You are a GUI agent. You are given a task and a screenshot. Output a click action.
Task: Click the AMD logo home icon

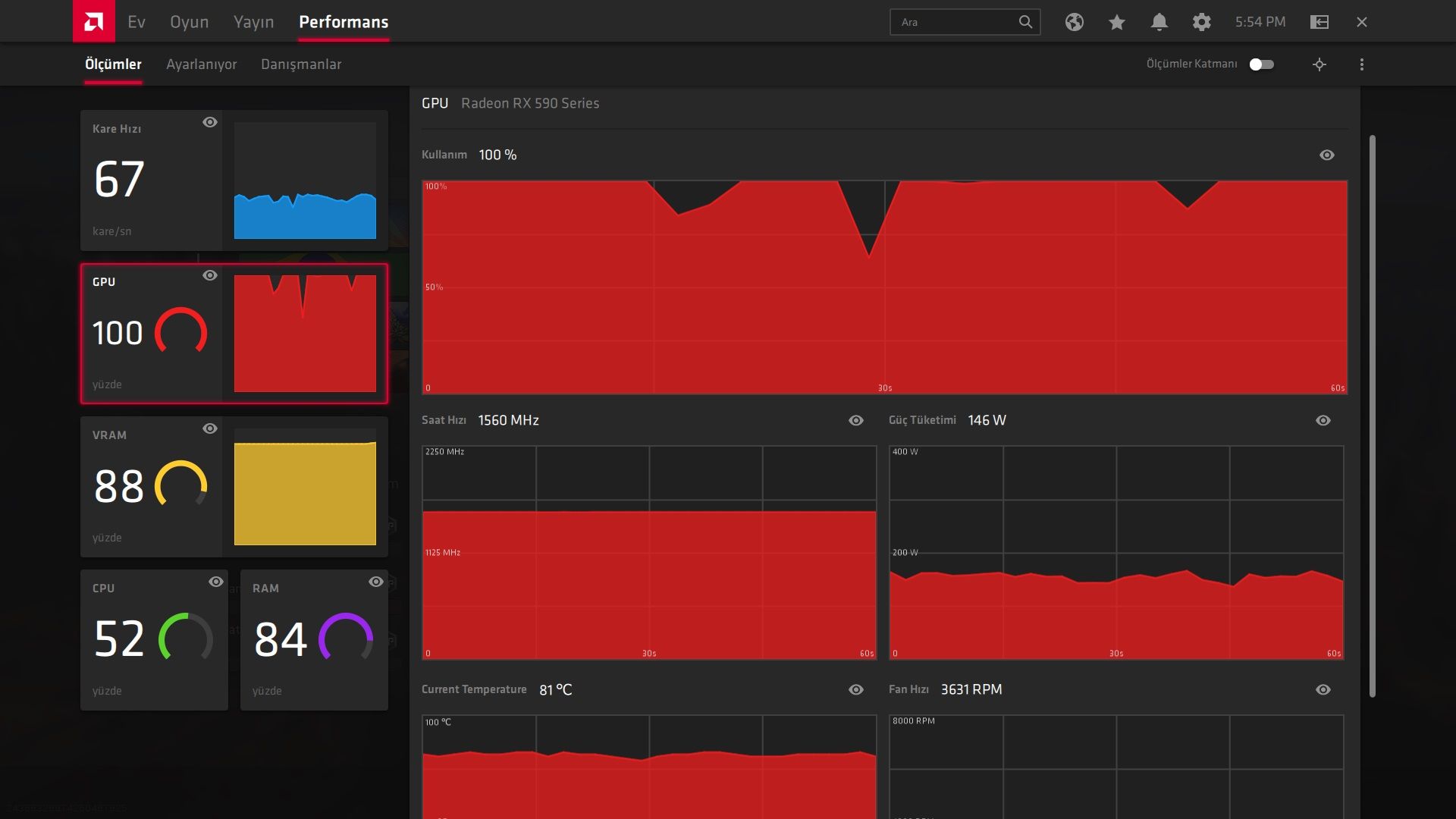(x=93, y=21)
